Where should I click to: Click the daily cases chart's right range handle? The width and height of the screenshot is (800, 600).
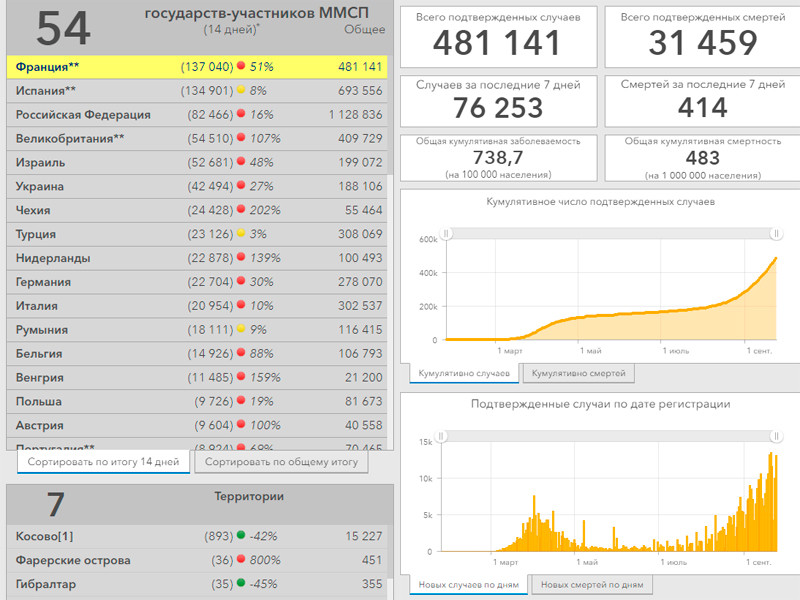(x=775, y=436)
